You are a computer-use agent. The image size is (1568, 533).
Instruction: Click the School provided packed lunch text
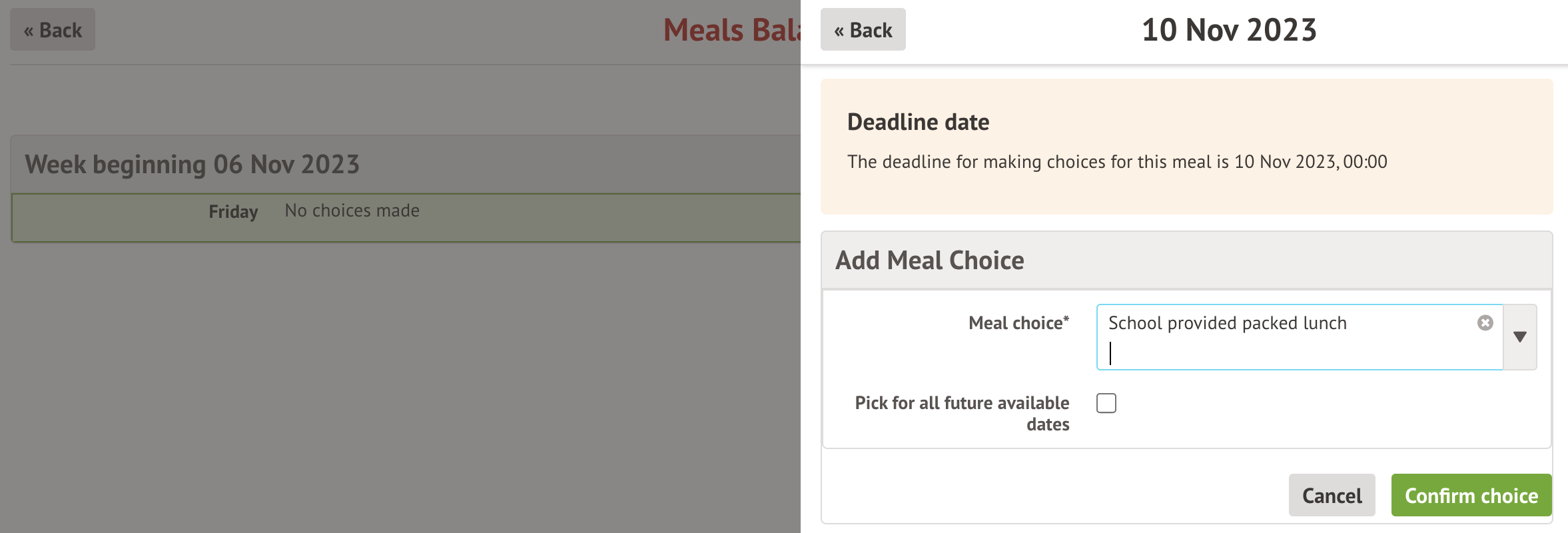(1227, 323)
